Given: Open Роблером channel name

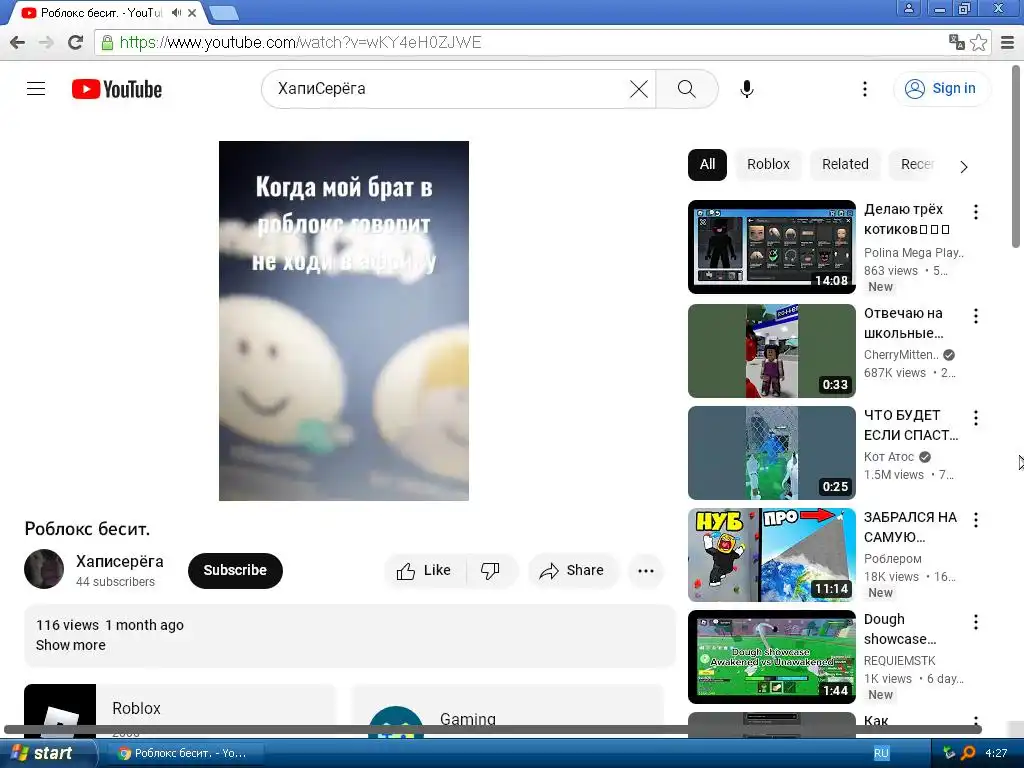Looking at the screenshot, I should (893, 558).
